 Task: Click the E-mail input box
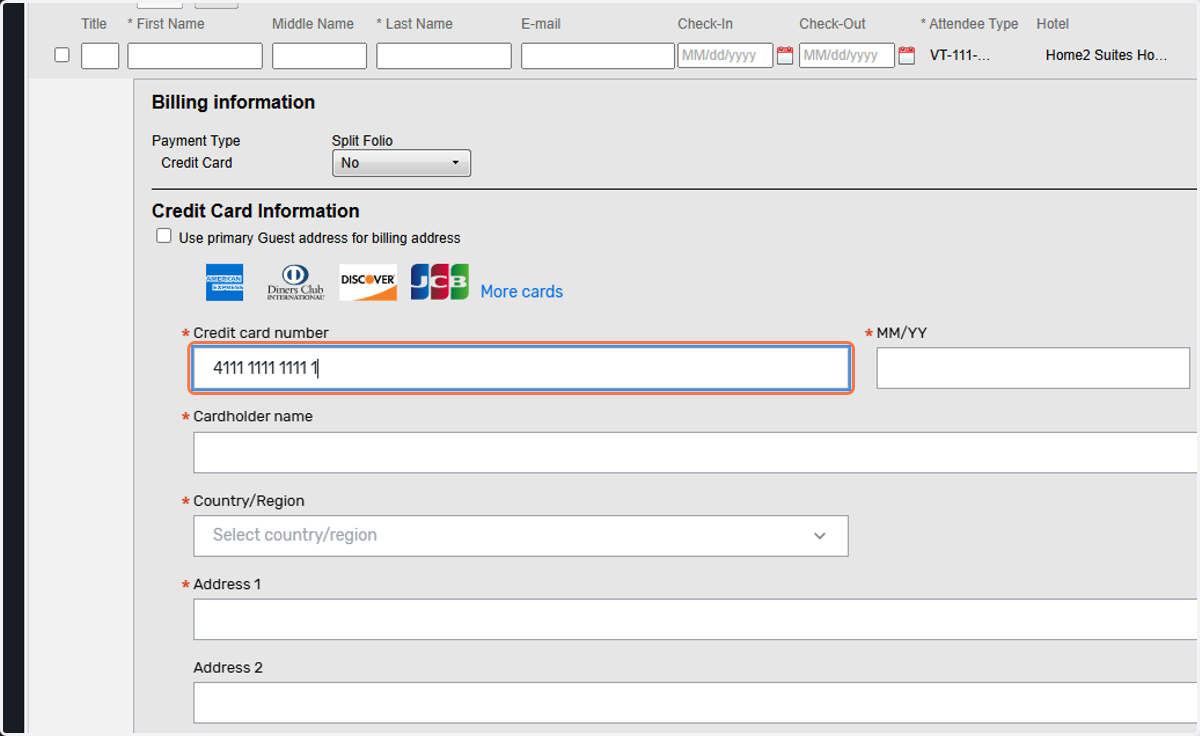coord(598,56)
